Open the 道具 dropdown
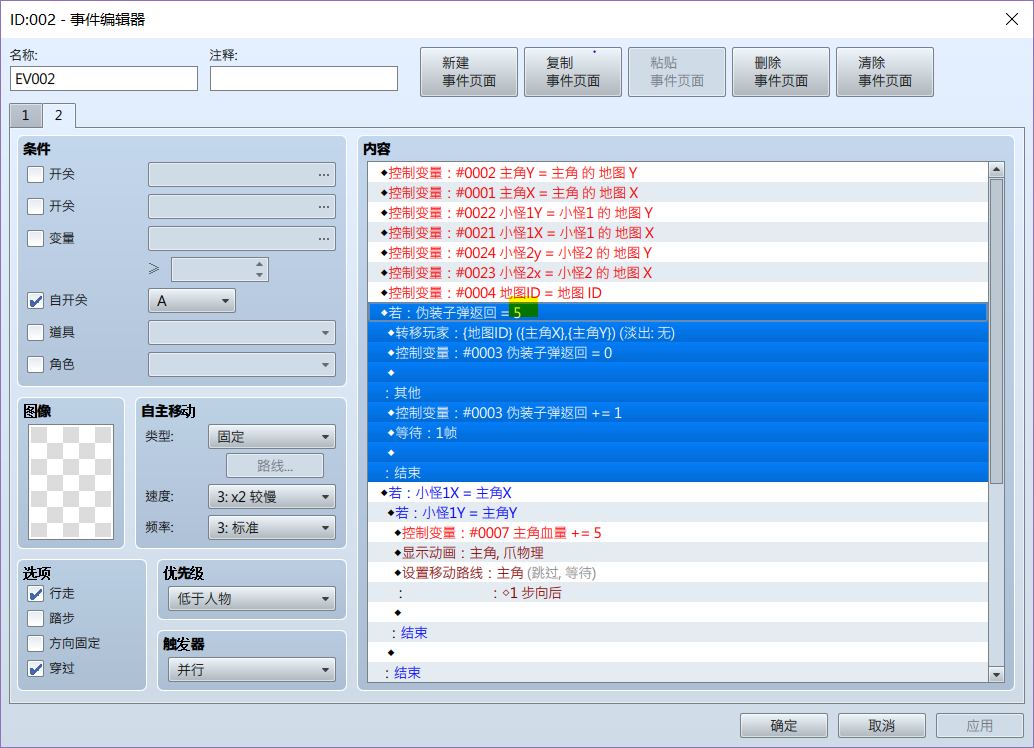The height and width of the screenshot is (748, 1034). coord(242,332)
